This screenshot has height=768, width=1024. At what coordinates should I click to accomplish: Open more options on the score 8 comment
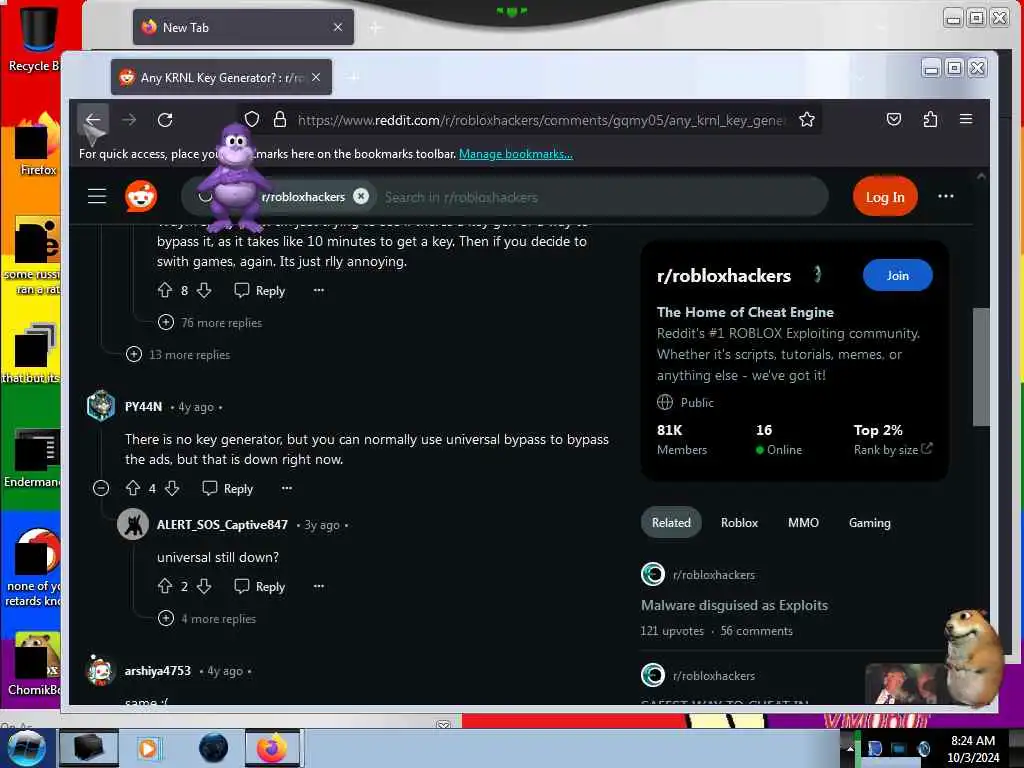[x=319, y=290]
